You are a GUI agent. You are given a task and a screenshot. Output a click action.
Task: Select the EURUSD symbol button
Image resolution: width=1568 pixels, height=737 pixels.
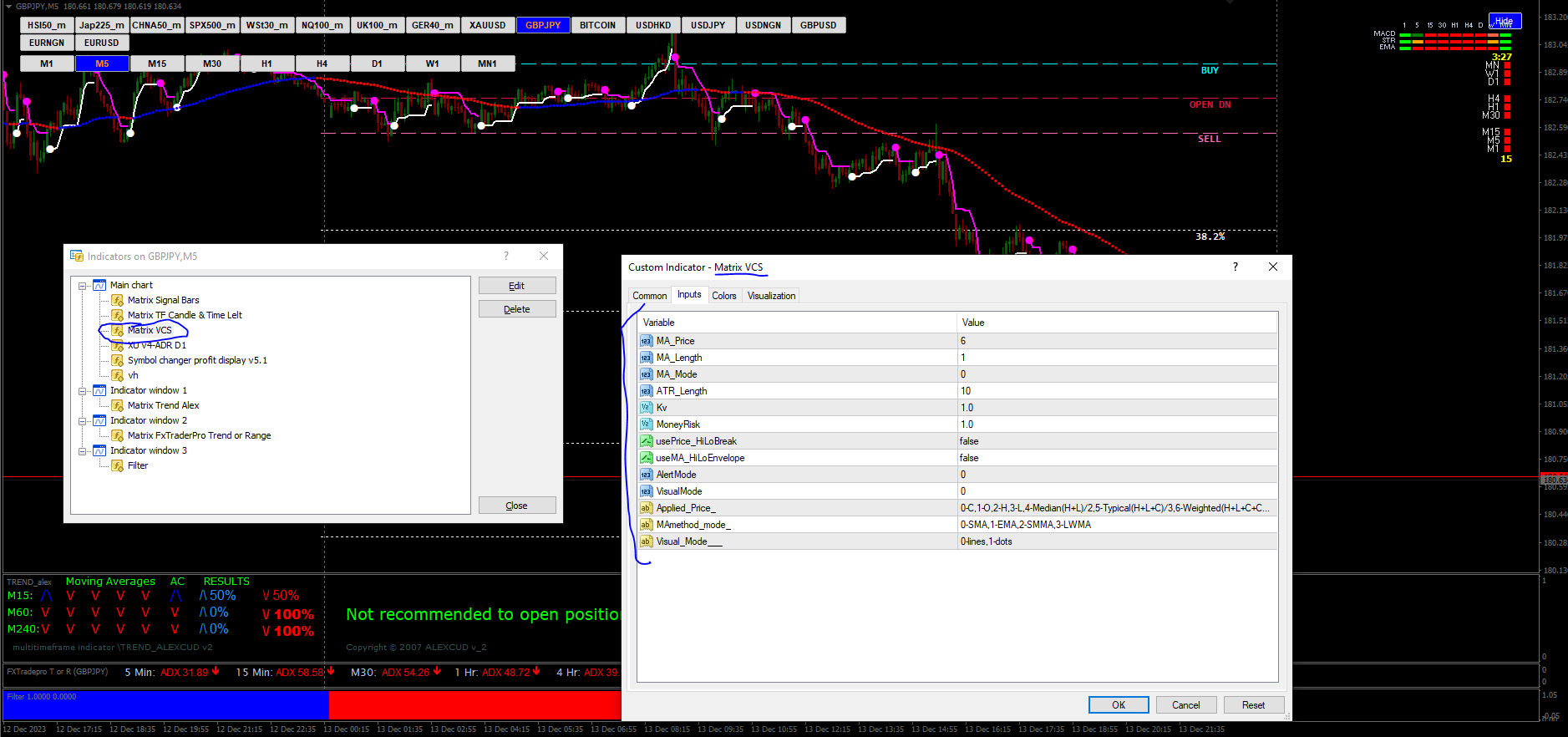[102, 43]
